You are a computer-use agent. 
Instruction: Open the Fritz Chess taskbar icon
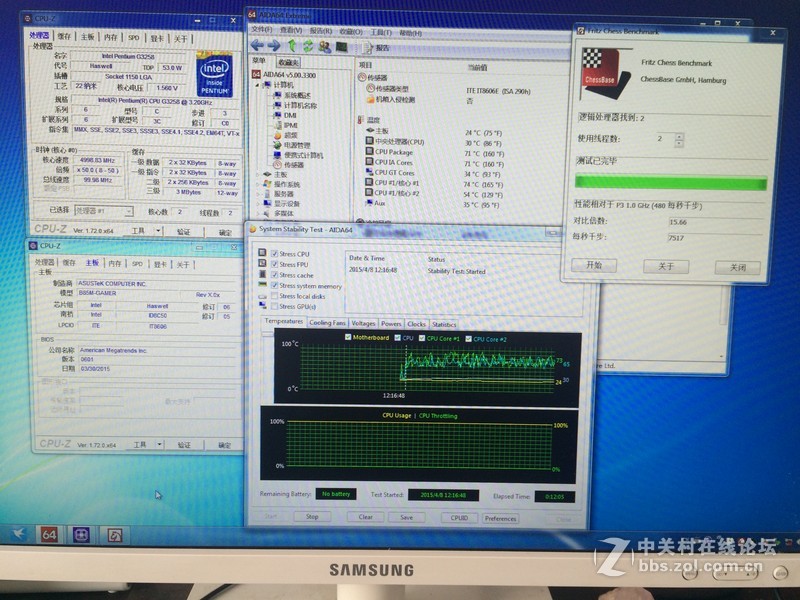pyautogui.click(x=115, y=535)
